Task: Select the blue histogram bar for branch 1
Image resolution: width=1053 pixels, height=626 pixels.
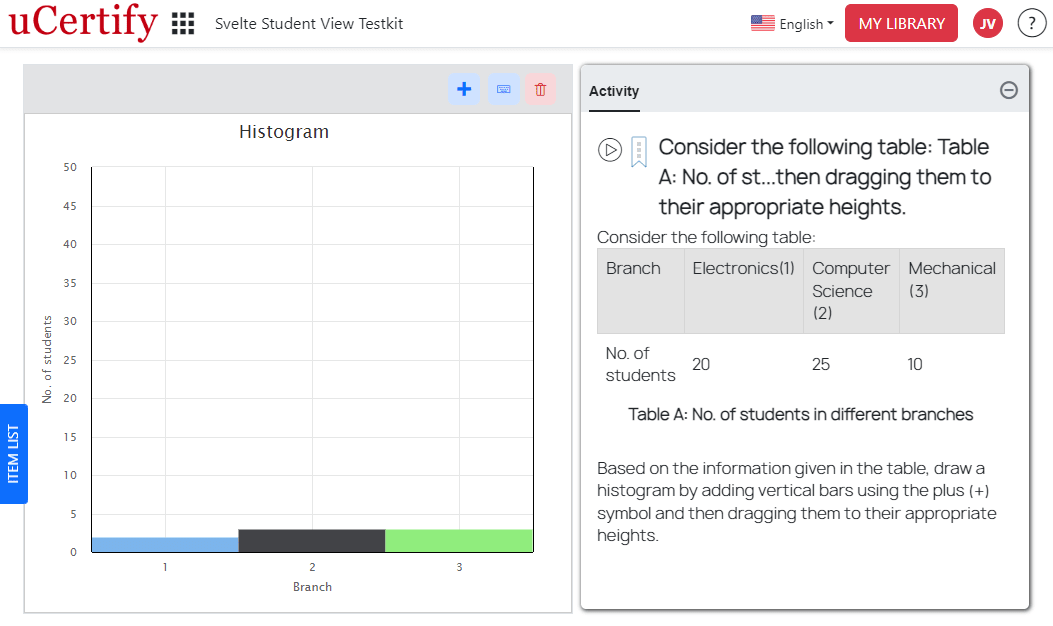Action: [x=164, y=542]
